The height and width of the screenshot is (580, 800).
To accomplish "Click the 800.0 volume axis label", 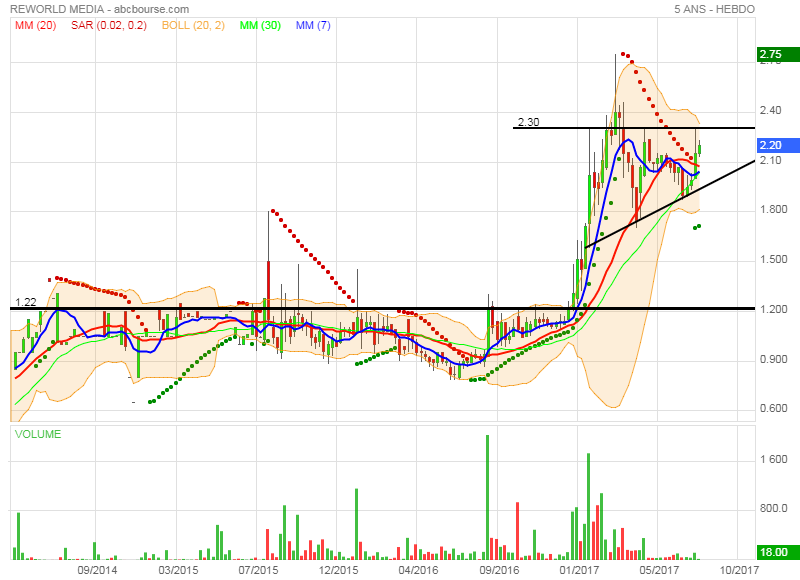I will [773, 509].
